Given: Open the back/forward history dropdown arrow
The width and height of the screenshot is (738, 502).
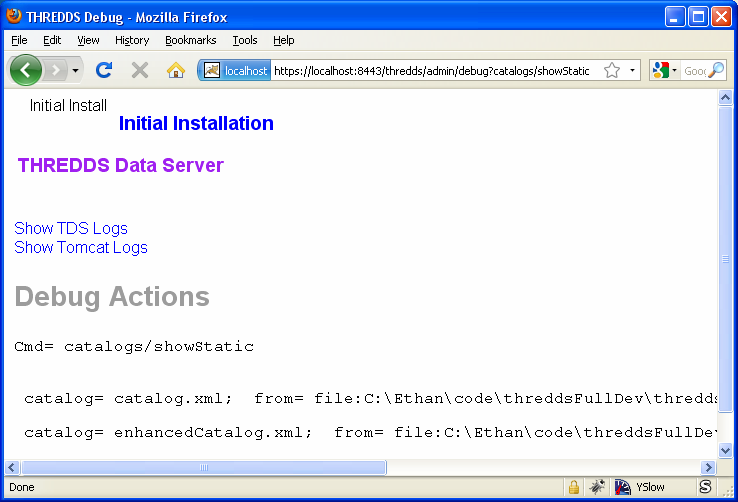Looking at the screenshot, I should [x=76, y=71].
